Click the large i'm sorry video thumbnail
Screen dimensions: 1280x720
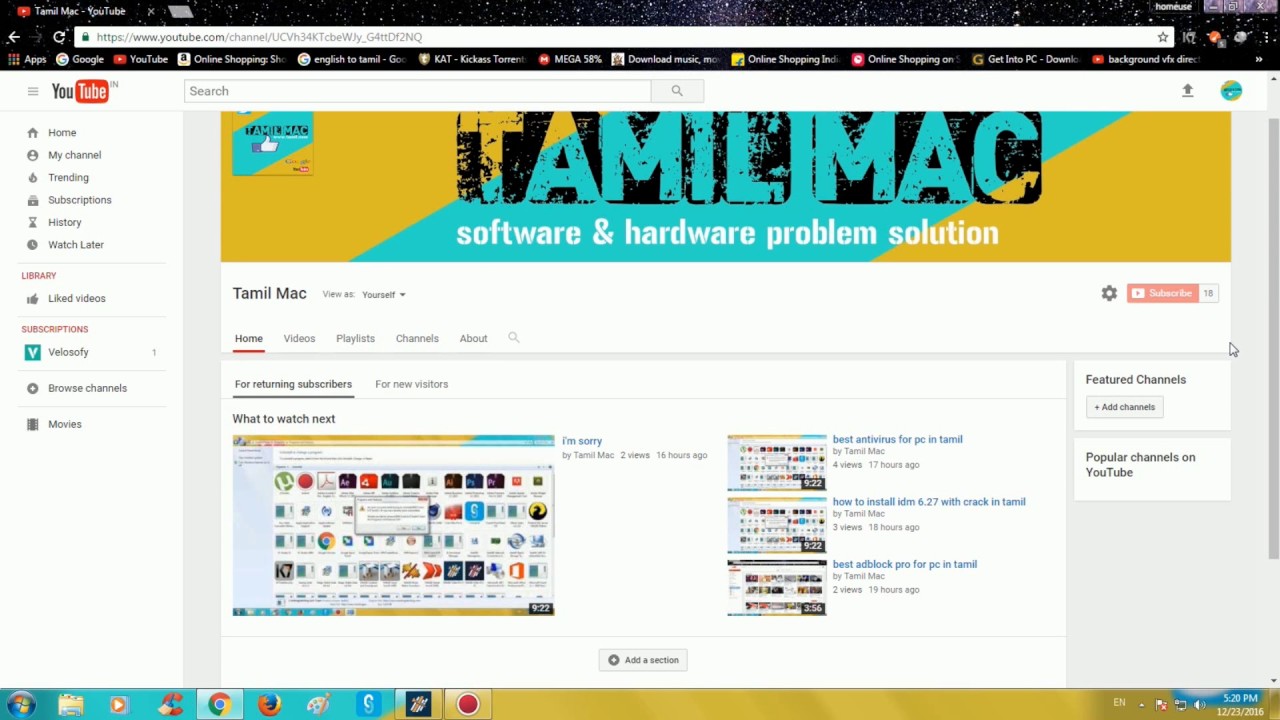[393, 525]
